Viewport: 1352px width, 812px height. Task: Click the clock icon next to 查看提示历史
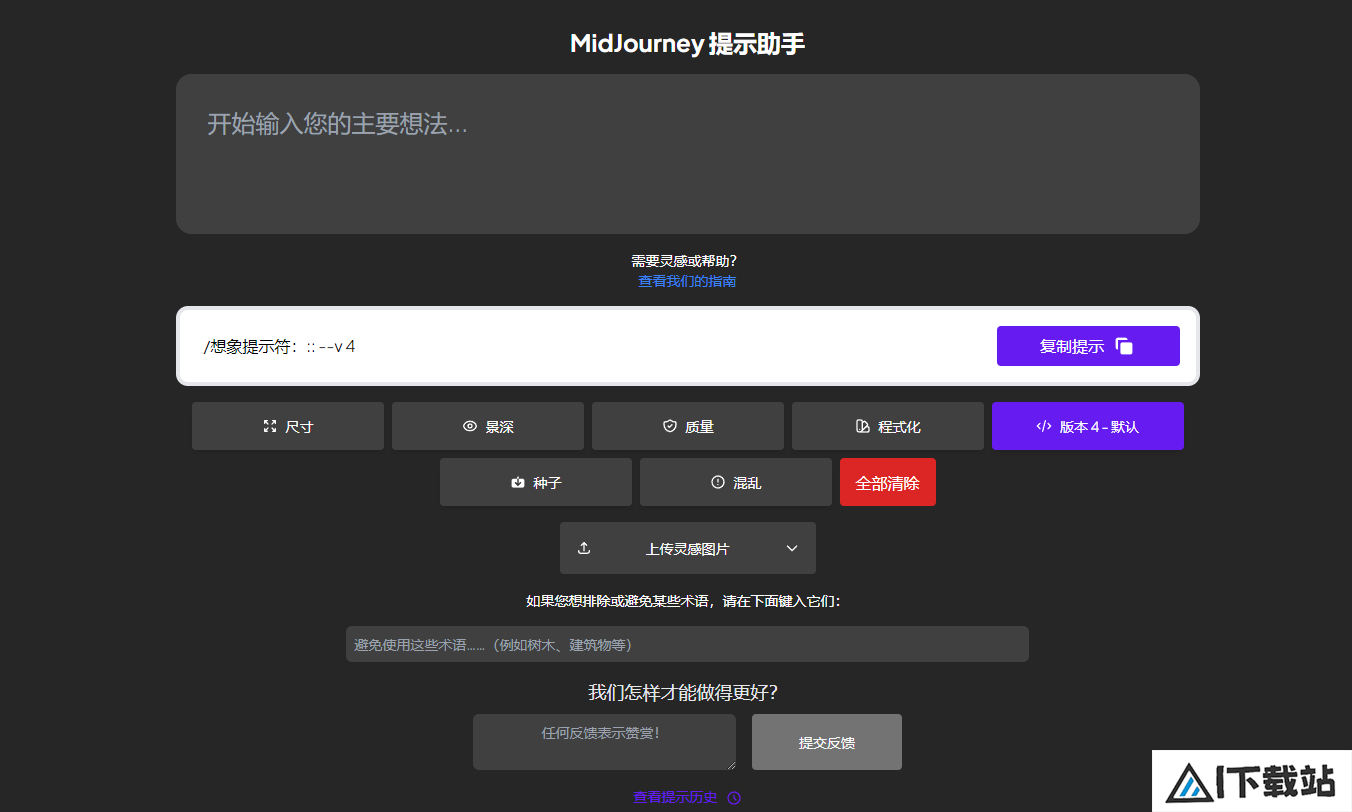(x=734, y=798)
